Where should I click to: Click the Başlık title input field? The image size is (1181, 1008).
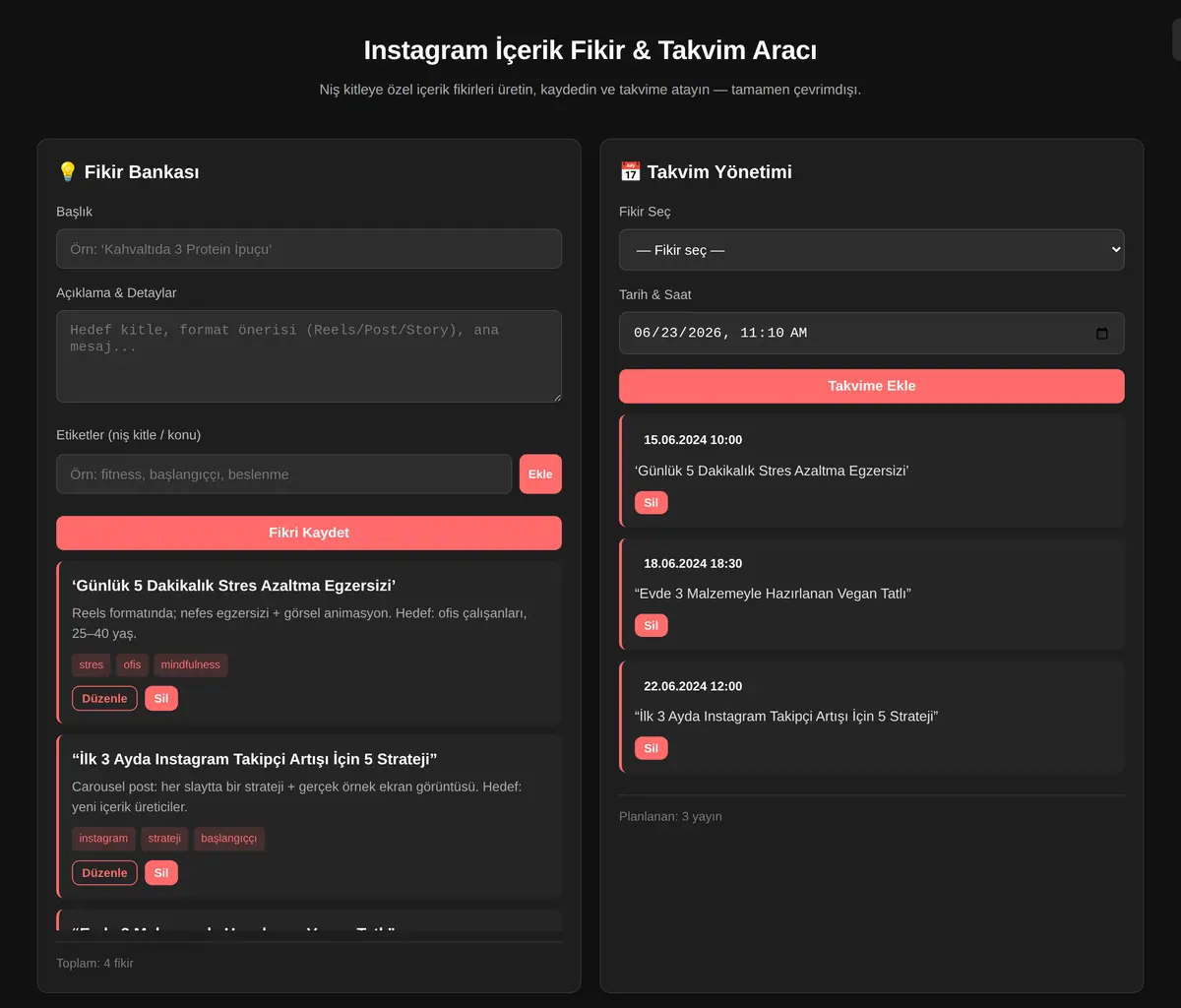(309, 249)
